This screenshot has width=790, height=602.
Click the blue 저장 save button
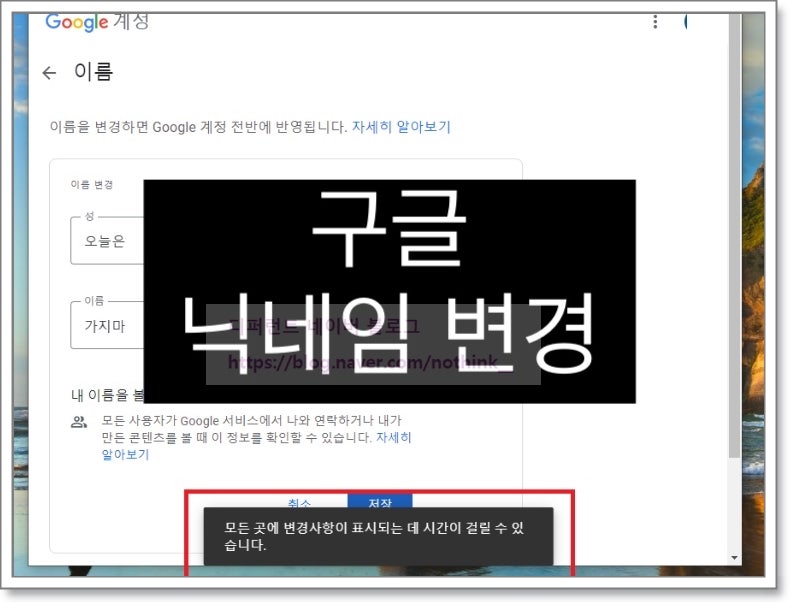coord(380,501)
